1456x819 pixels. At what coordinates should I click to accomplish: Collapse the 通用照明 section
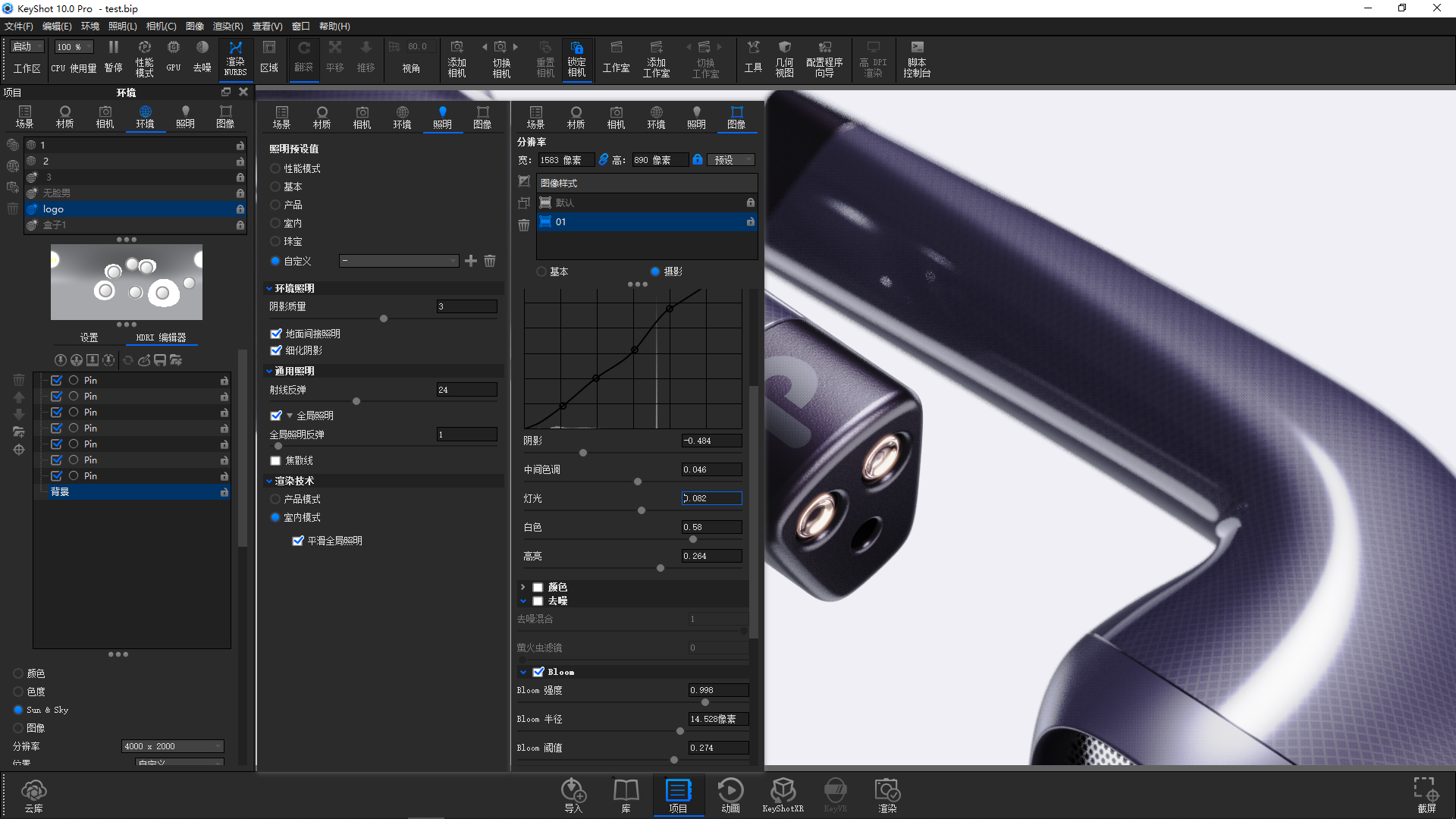point(270,371)
